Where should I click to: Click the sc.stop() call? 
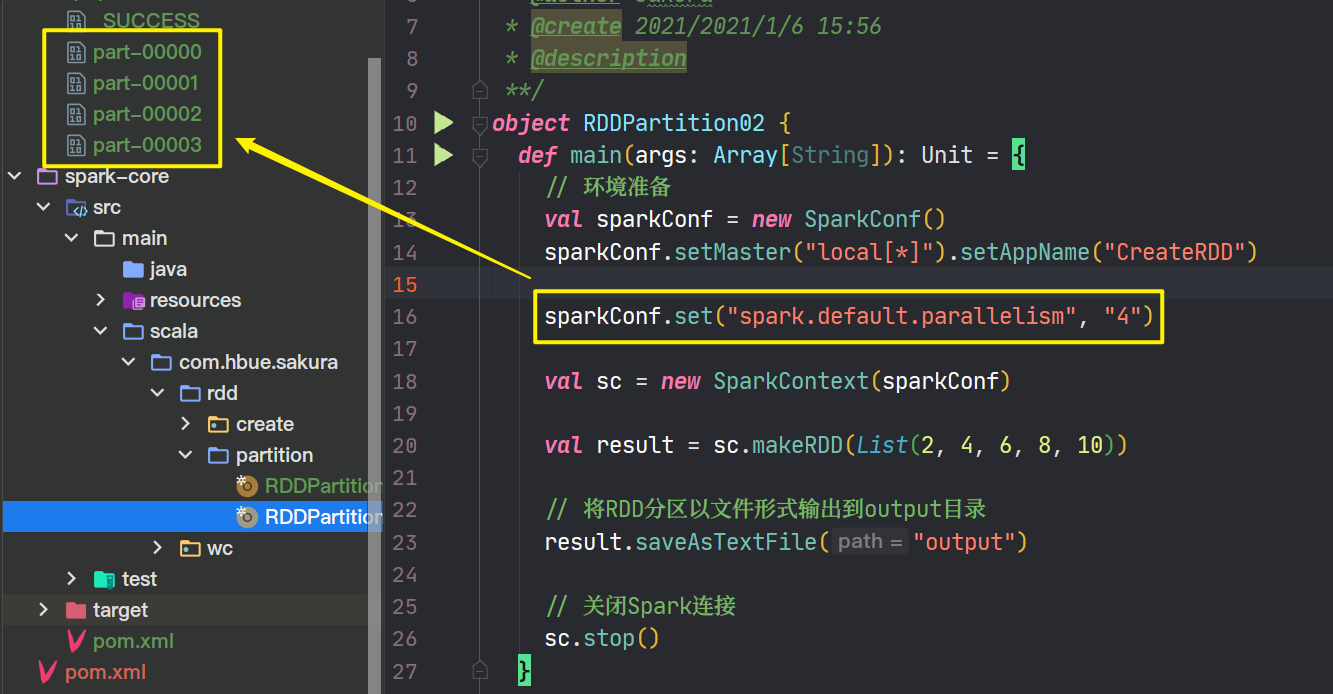coord(602,639)
